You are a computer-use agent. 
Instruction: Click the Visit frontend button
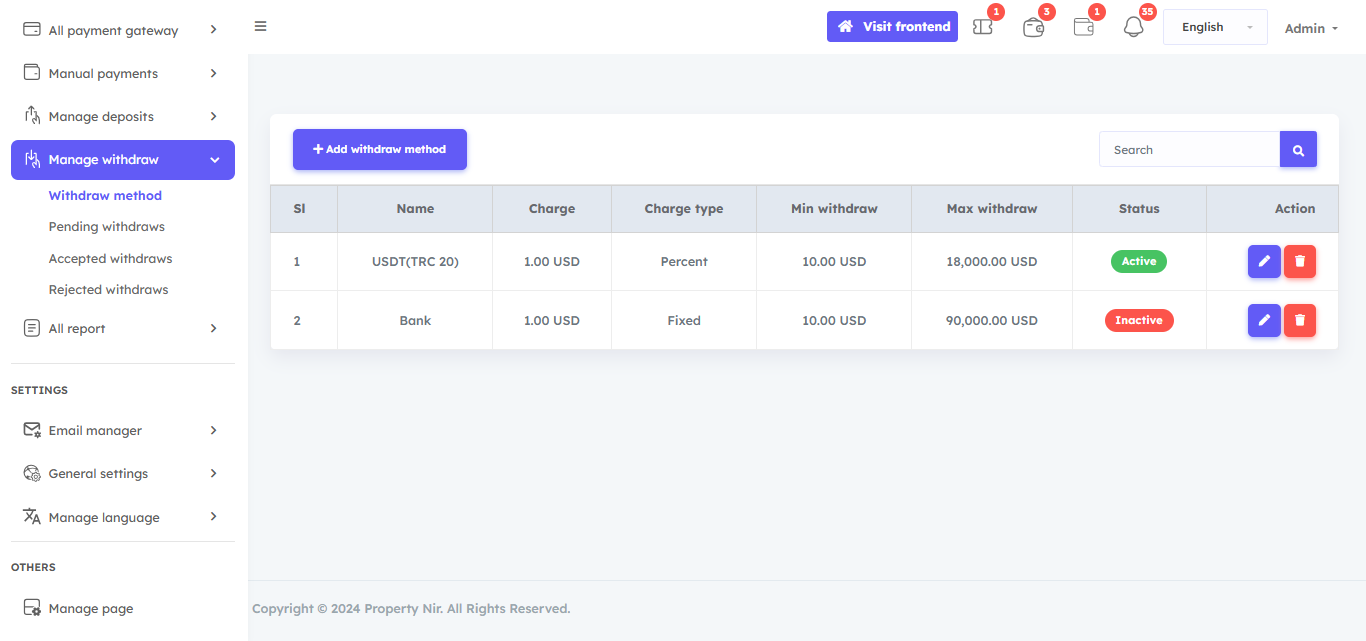(x=892, y=26)
